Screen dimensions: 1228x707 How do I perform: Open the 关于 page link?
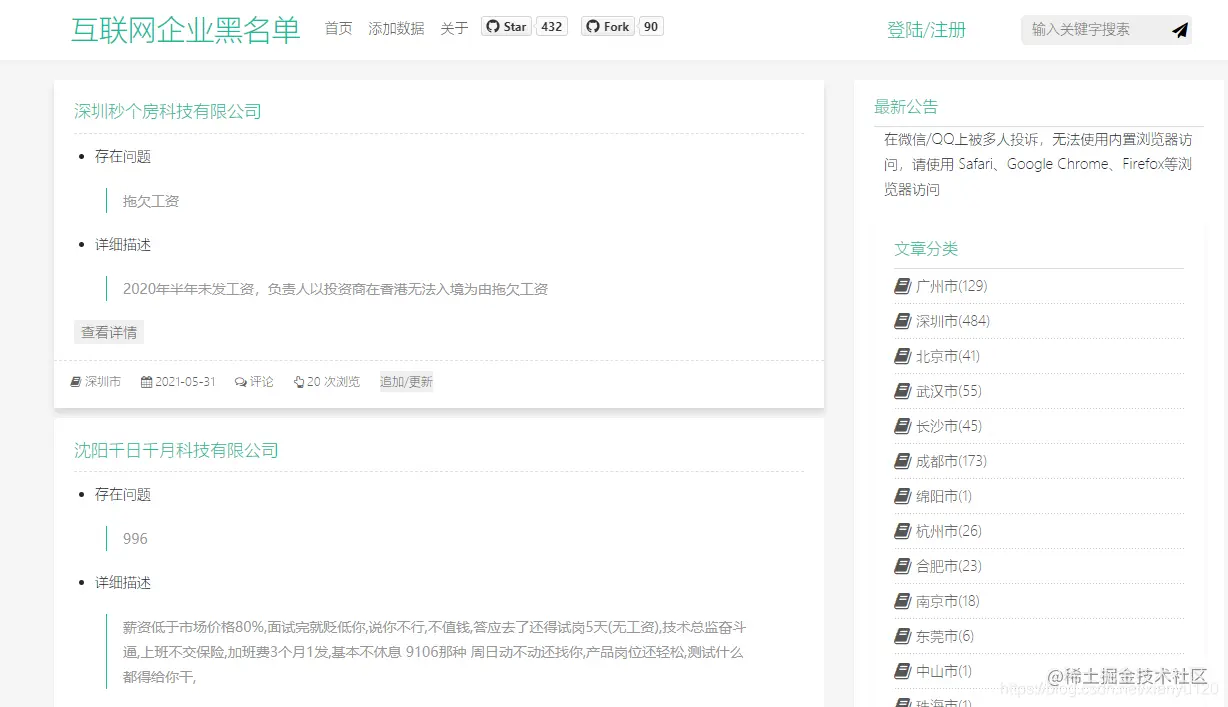454,28
